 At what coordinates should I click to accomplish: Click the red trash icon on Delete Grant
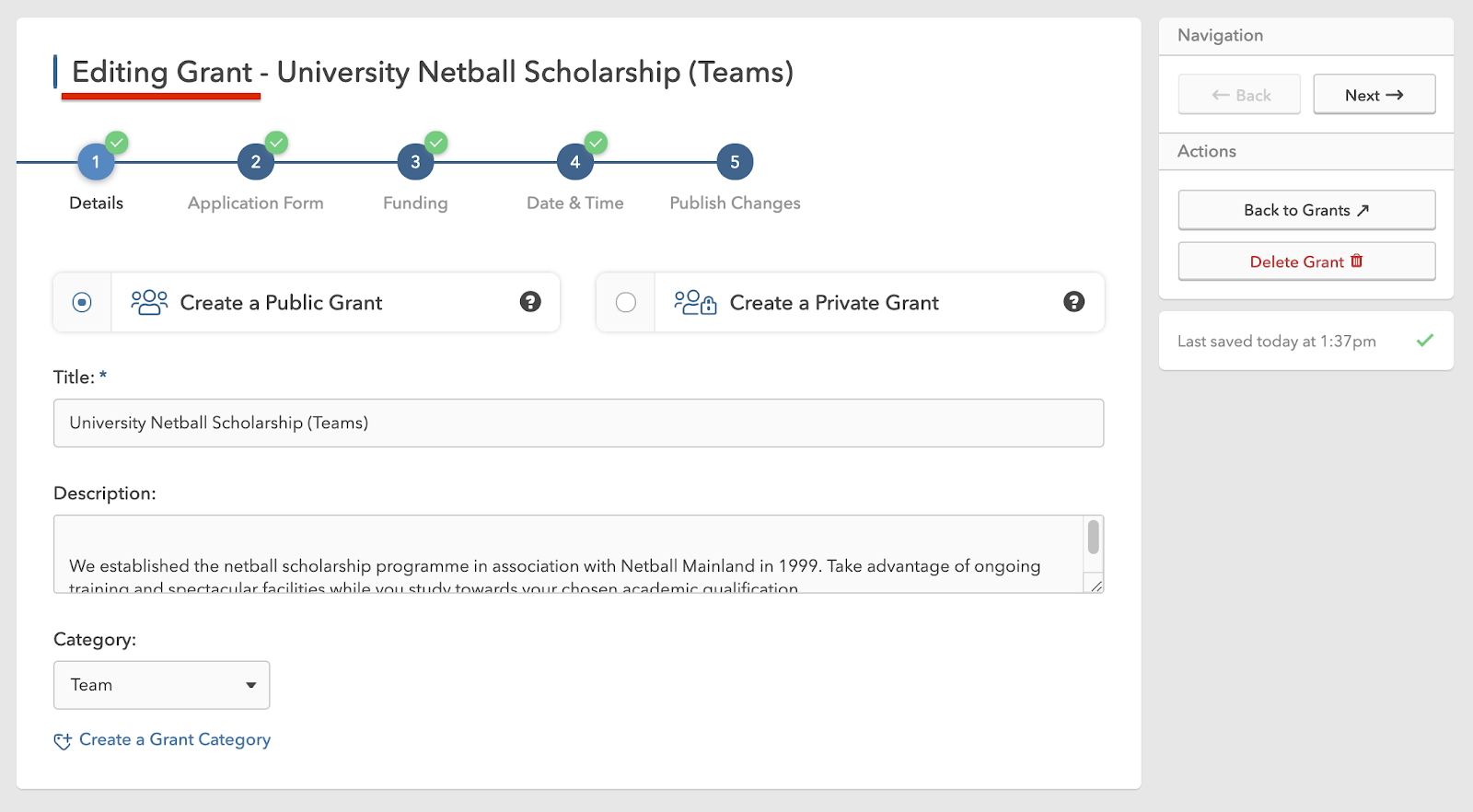click(1356, 261)
